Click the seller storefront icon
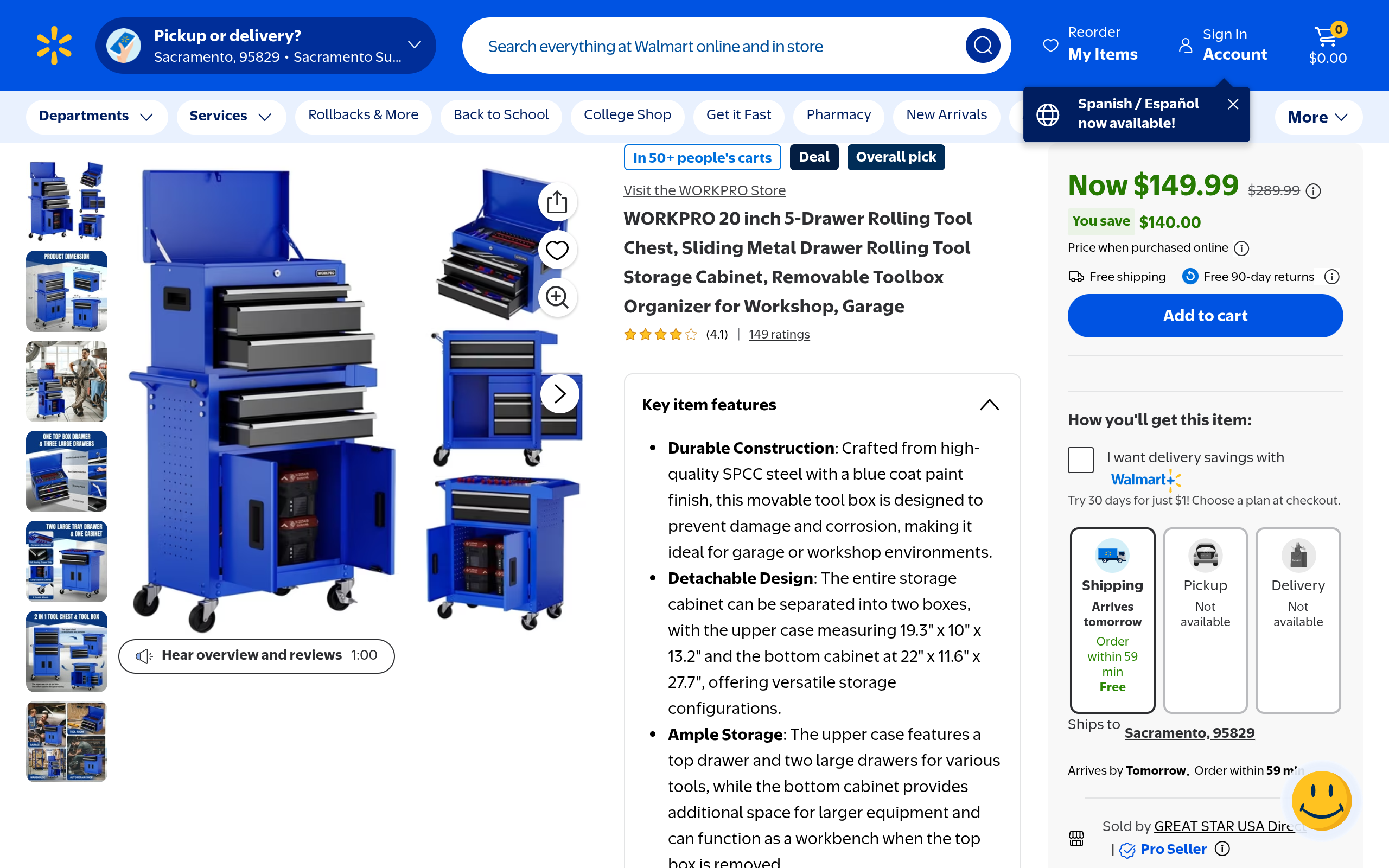This screenshot has height=868, width=1389. click(1076, 839)
